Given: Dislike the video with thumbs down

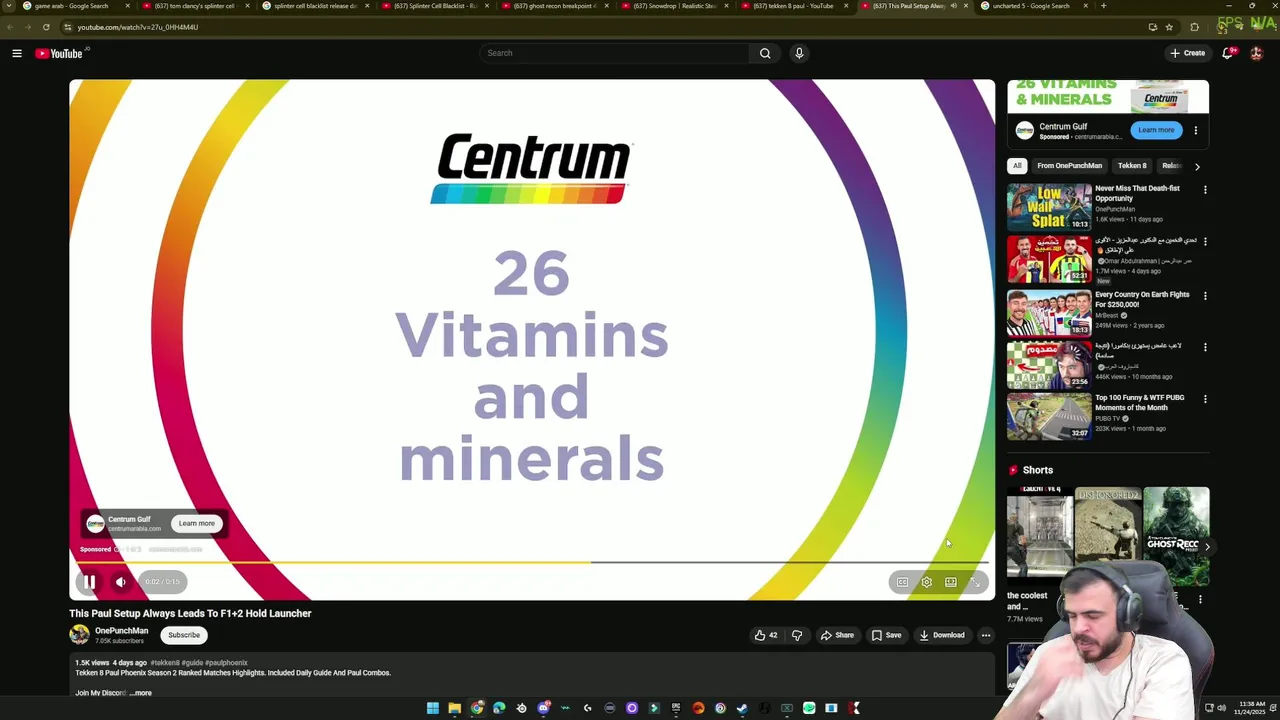Looking at the screenshot, I should (x=797, y=635).
